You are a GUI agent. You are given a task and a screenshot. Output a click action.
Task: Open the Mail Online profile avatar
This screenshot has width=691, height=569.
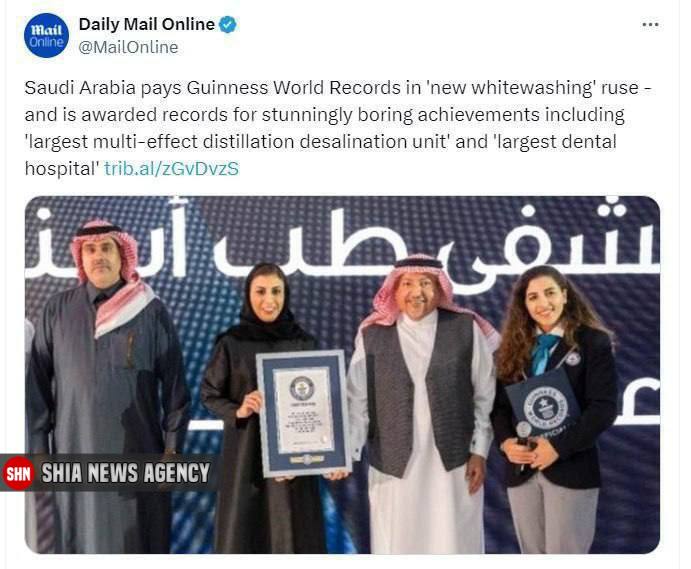[x=46, y=35]
